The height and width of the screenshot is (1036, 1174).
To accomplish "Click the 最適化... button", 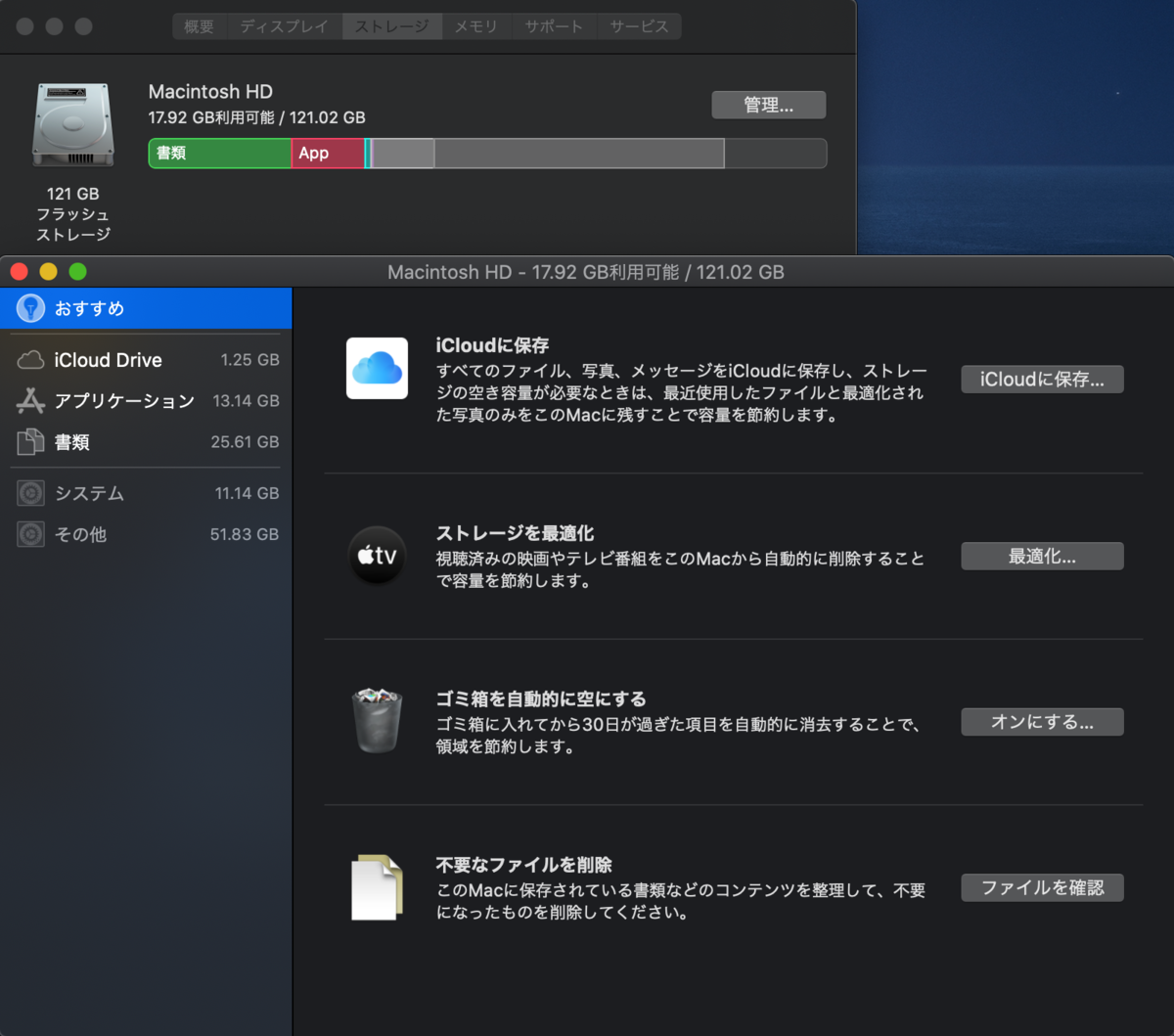I will (1042, 556).
